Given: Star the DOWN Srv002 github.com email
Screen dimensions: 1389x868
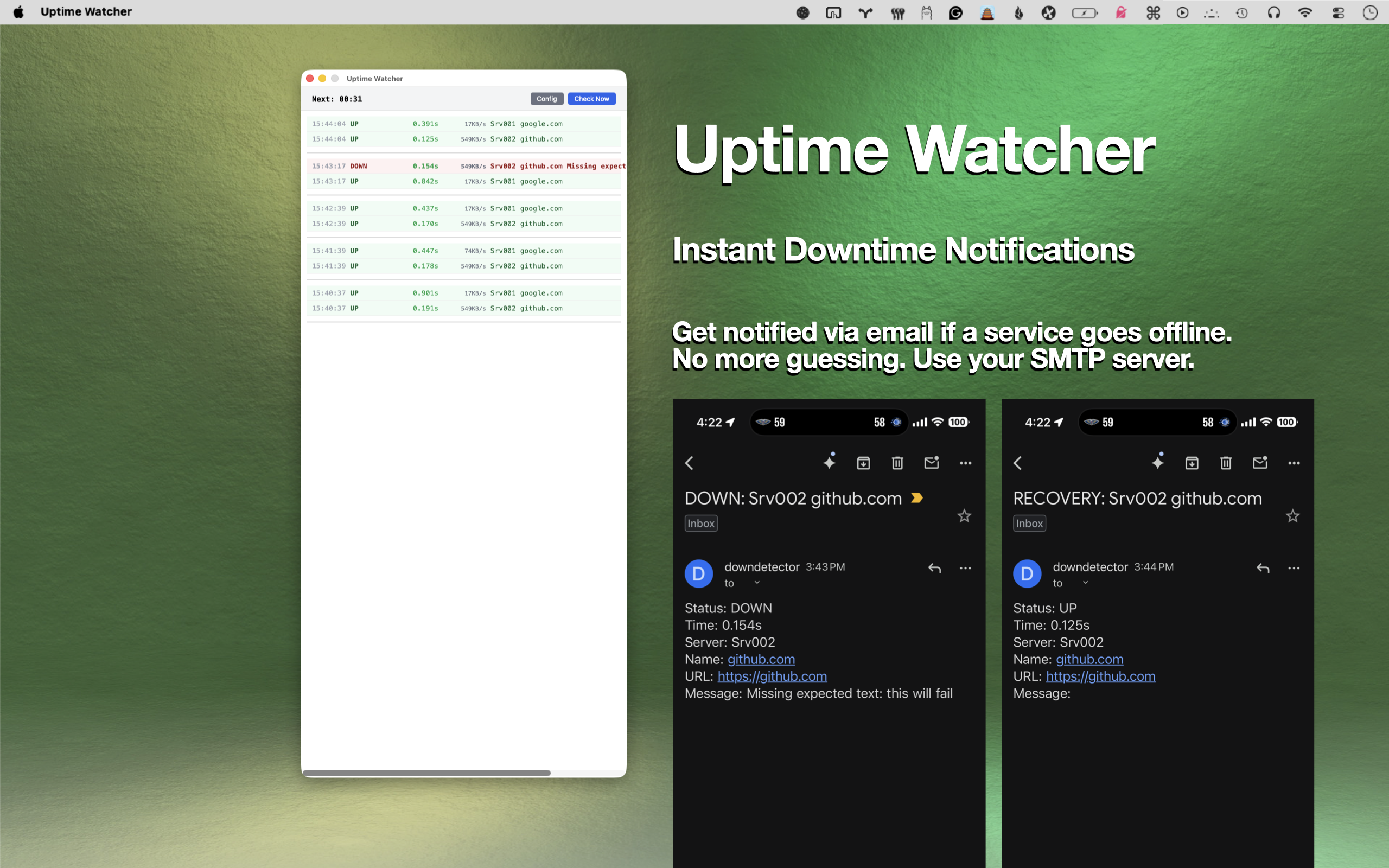Looking at the screenshot, I should 964,515.
